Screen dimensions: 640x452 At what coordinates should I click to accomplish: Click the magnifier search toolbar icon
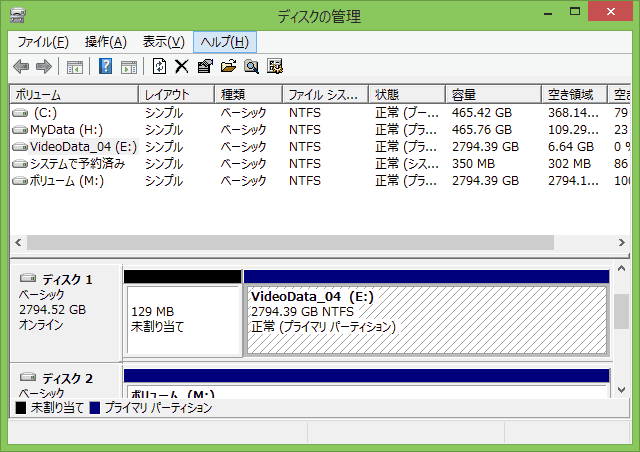[251, 67]
